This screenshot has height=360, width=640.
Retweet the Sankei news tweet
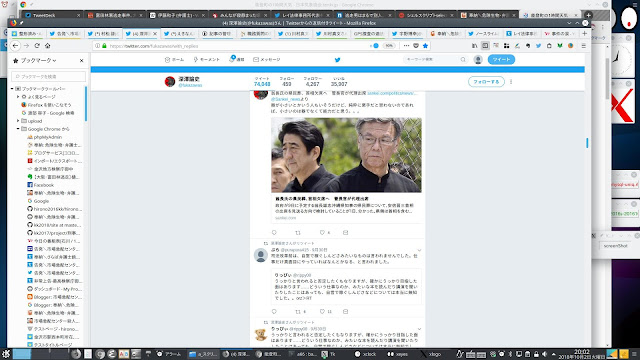[x=298, y=232]
